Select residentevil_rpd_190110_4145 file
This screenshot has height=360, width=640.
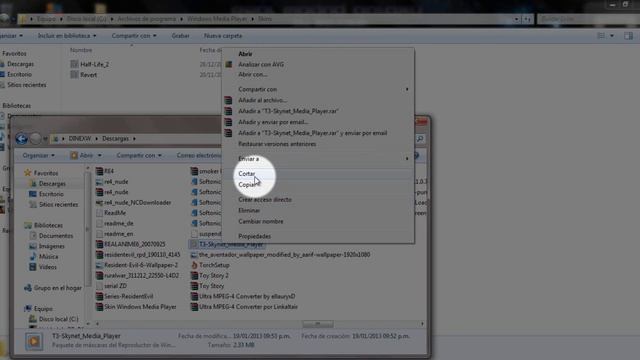[138, 255]
